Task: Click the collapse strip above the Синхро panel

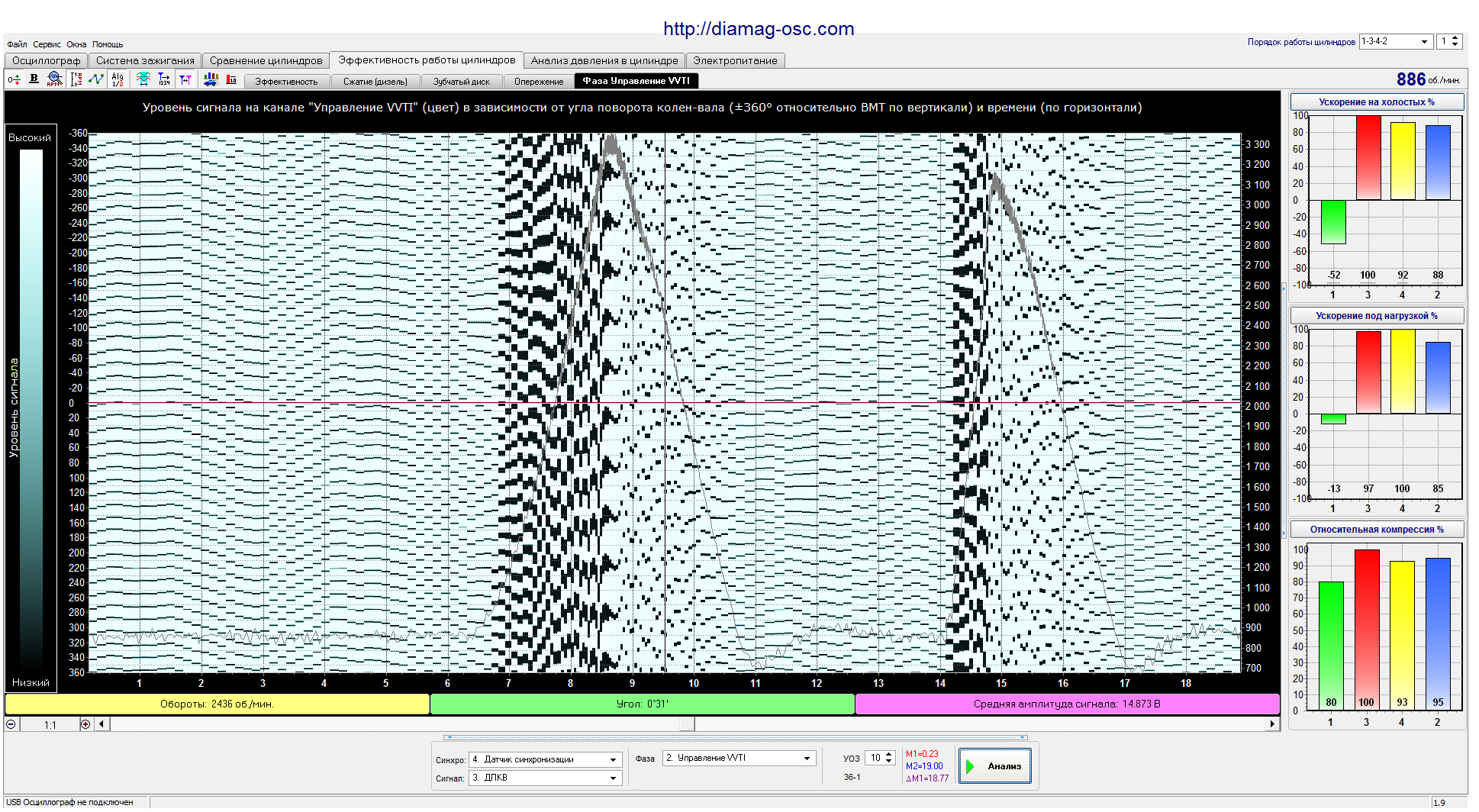Action: click(736, 738)
